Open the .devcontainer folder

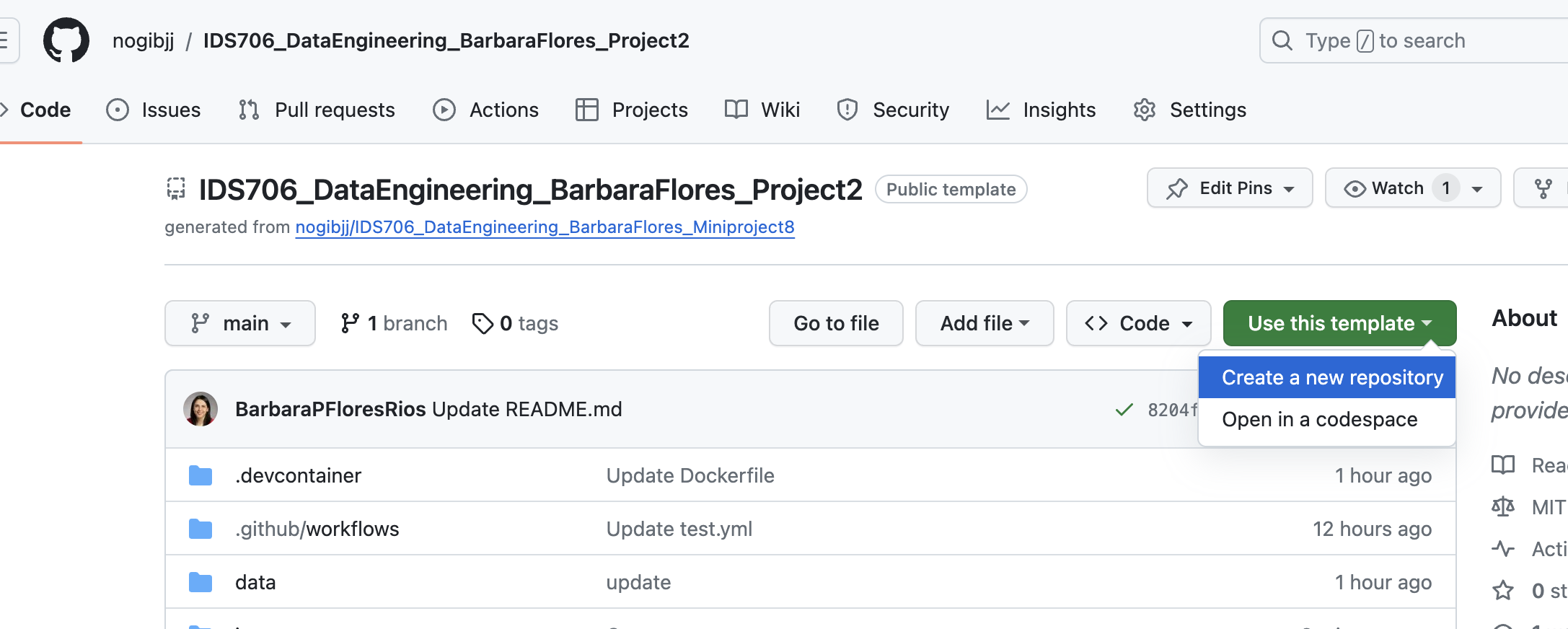pos(298,475)
